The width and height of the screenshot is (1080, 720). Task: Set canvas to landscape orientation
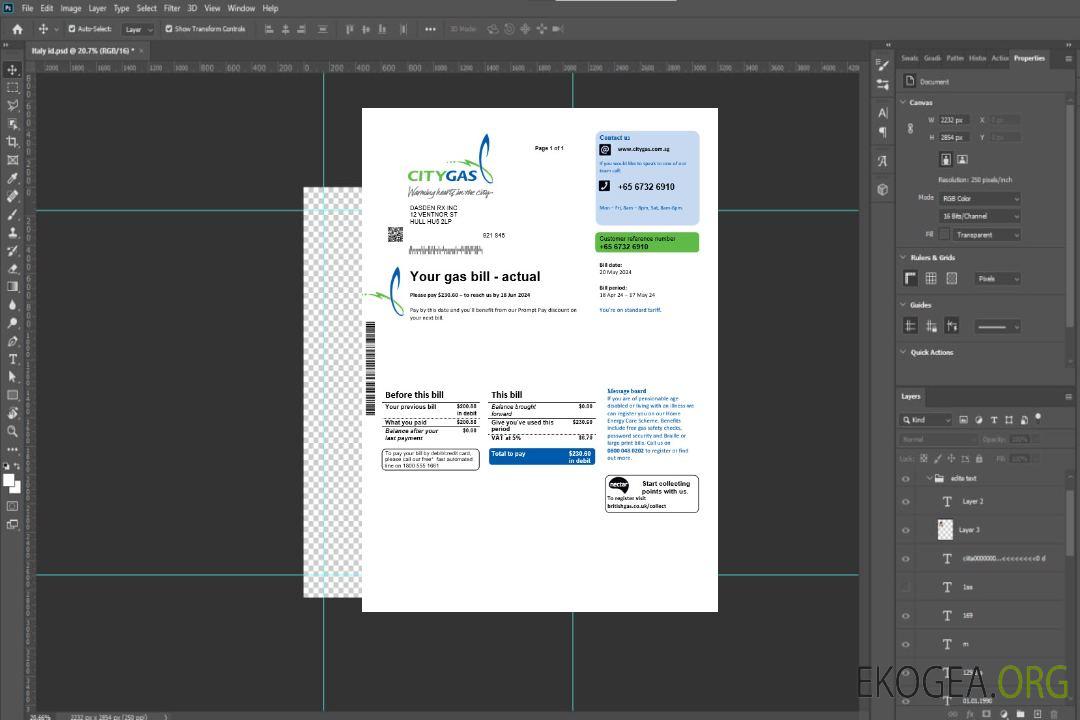(x=962, y=159)
